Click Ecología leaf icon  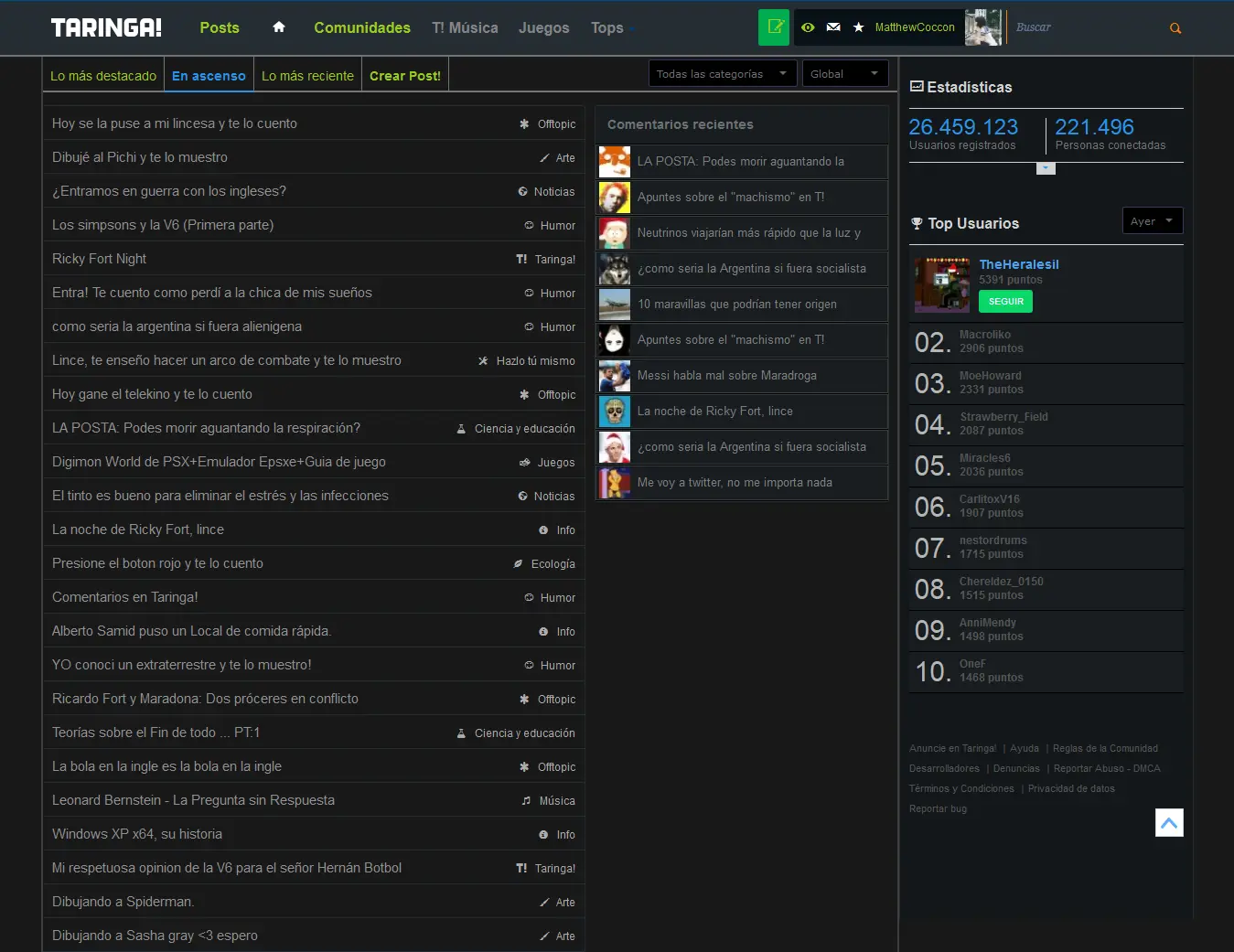pos(518,564)
